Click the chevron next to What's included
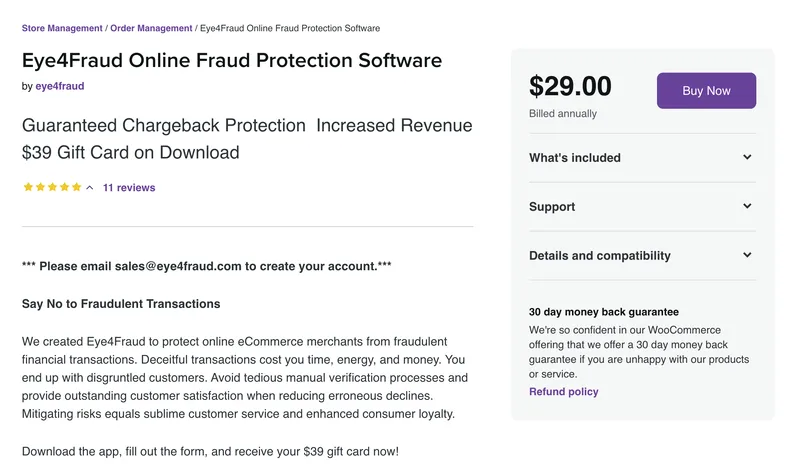Screen dimensions: 800x472 pos(747,157)
